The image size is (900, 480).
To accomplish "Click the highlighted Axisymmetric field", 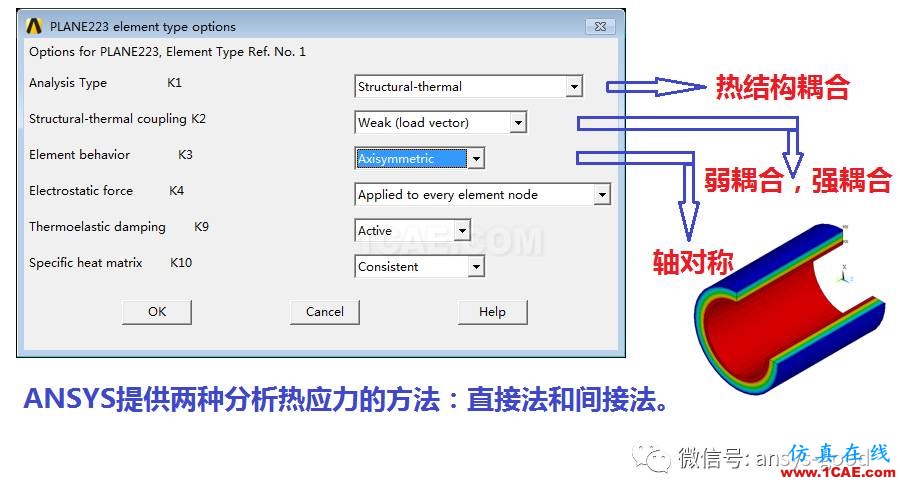I will click(x=412, y=159).
